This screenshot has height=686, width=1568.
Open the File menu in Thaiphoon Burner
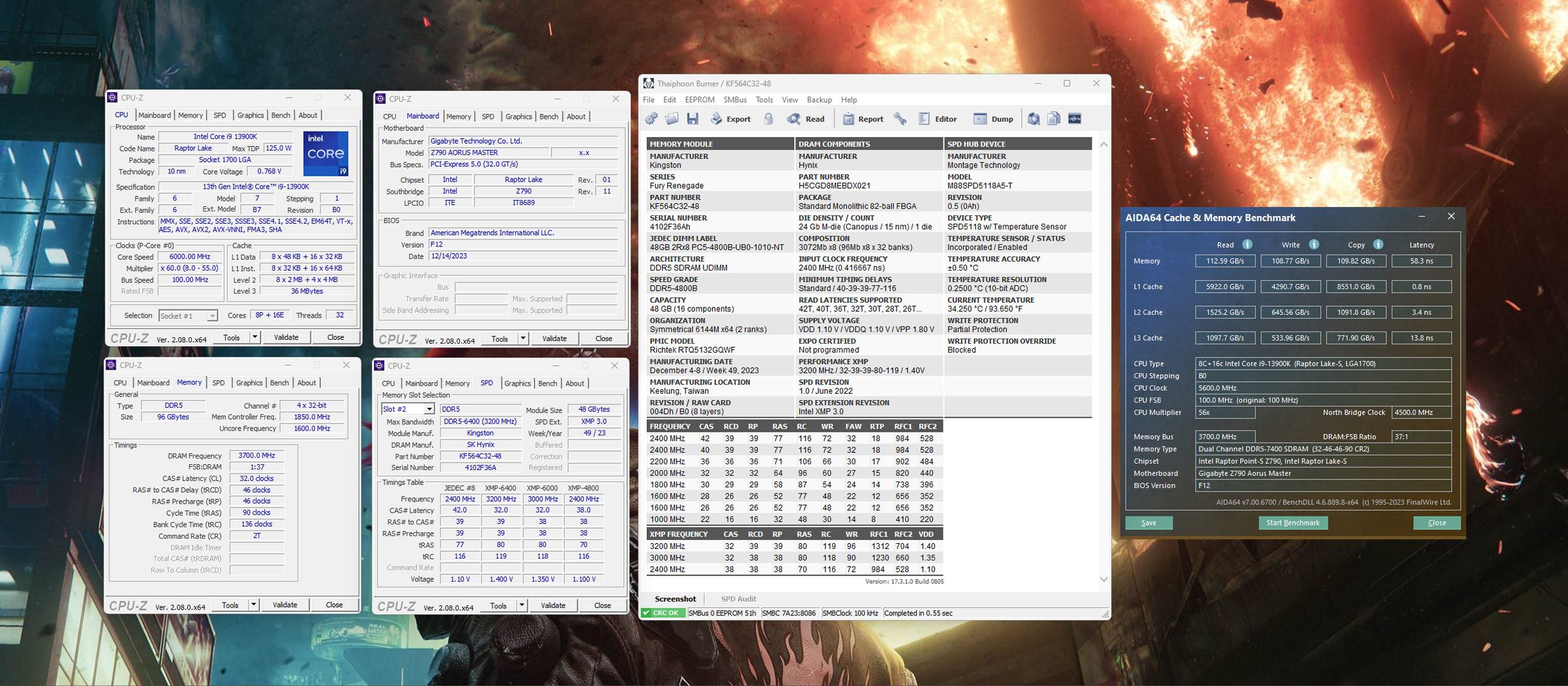tap(649, 100)
